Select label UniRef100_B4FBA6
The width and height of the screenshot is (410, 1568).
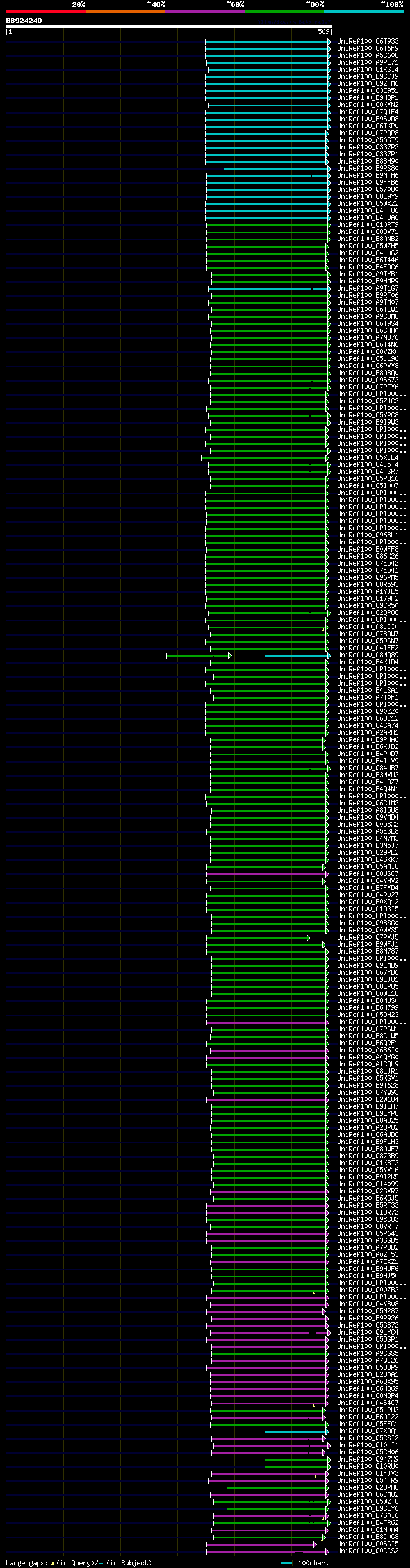click(368, 217)
